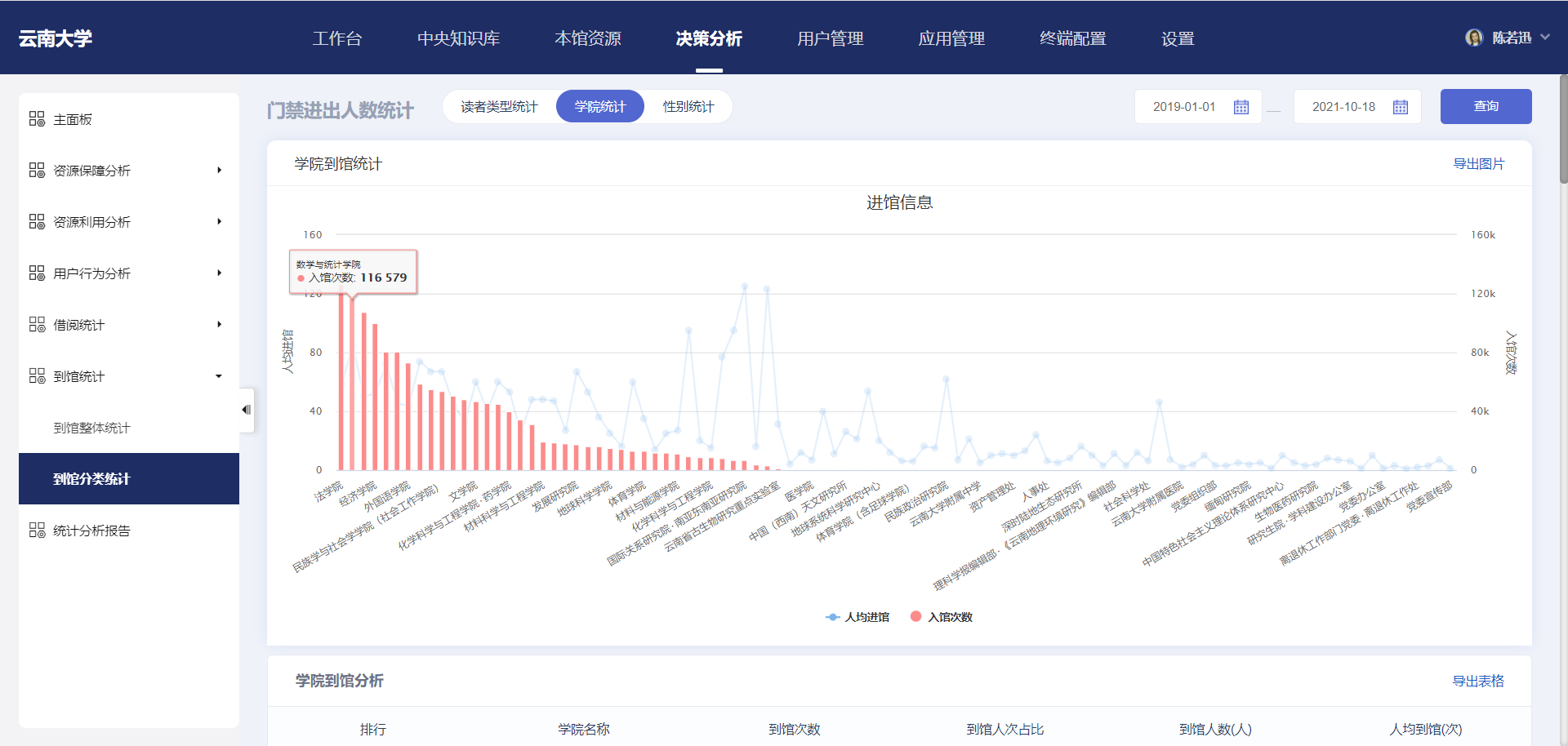Expand the 用户行为分析 submenu arrow
Screen dimensions: 1568x746
click(x=219, y=273)
